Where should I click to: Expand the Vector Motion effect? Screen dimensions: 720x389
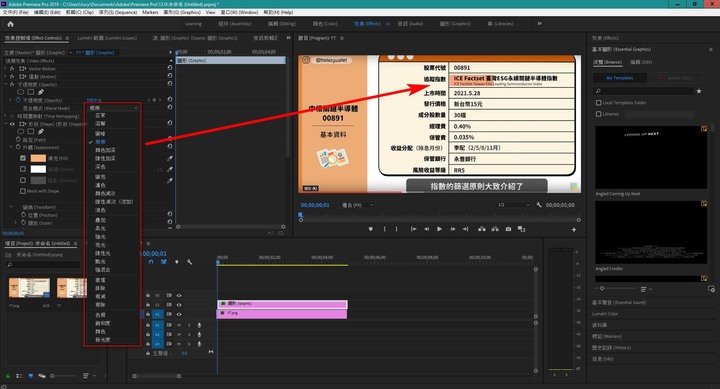click(x=6, y=68)
